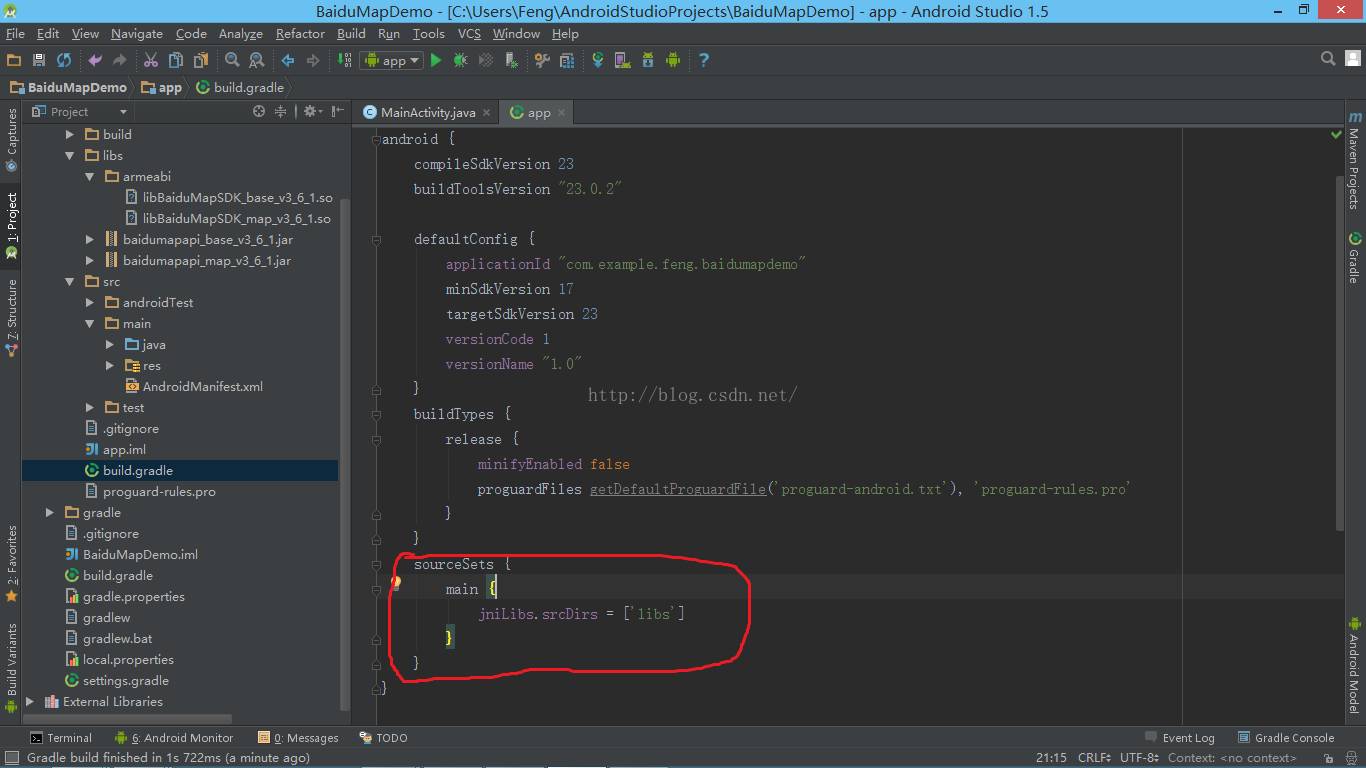Click the intention lightbulb in editor gutter
Viewport: 1366px width, 768px height.
(x=395, y=583)
